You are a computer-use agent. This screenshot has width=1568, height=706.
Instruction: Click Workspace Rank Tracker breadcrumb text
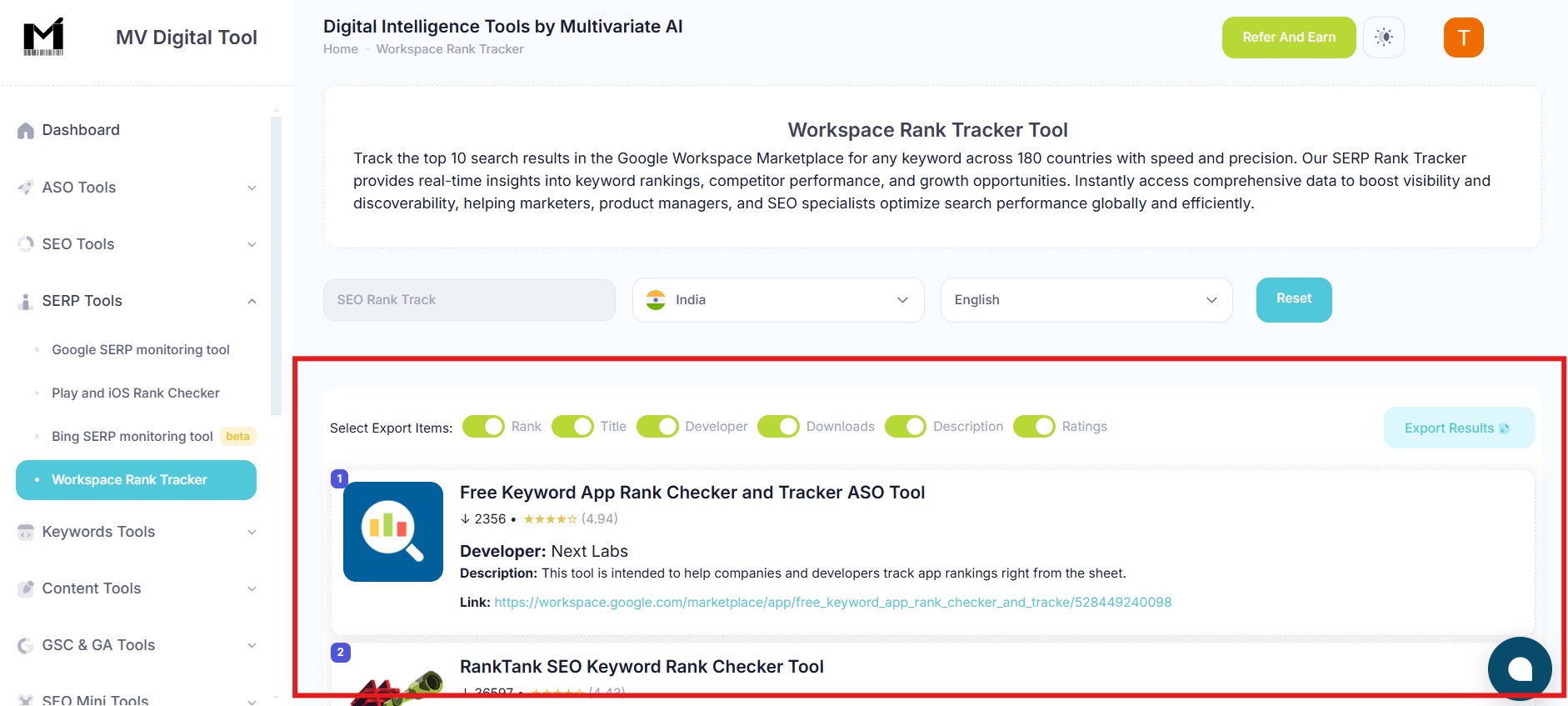point(450,49)
